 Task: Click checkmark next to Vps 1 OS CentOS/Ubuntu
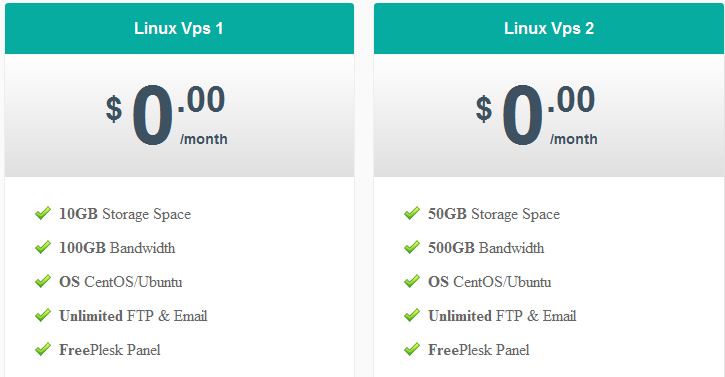pos(43,281)
